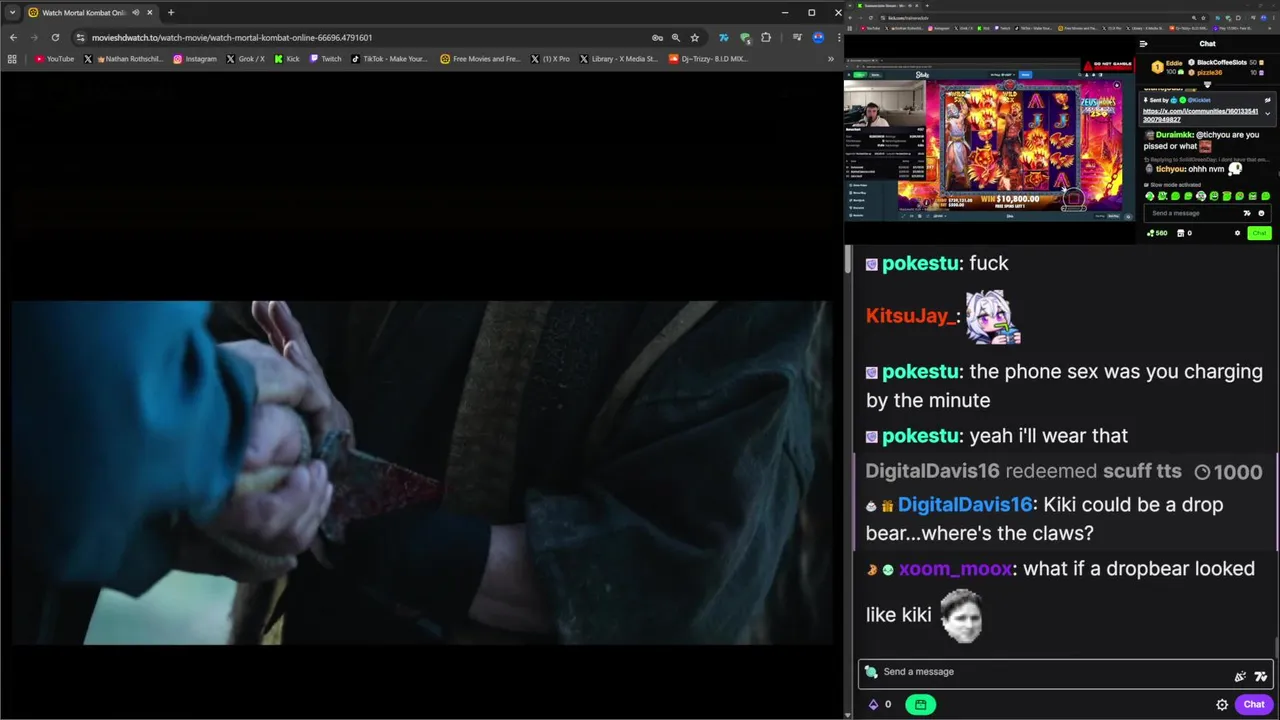Screen dimensions: 1280x720
Task: Click the movieshdwatch.to address bar URL
Action: (232, 38)
